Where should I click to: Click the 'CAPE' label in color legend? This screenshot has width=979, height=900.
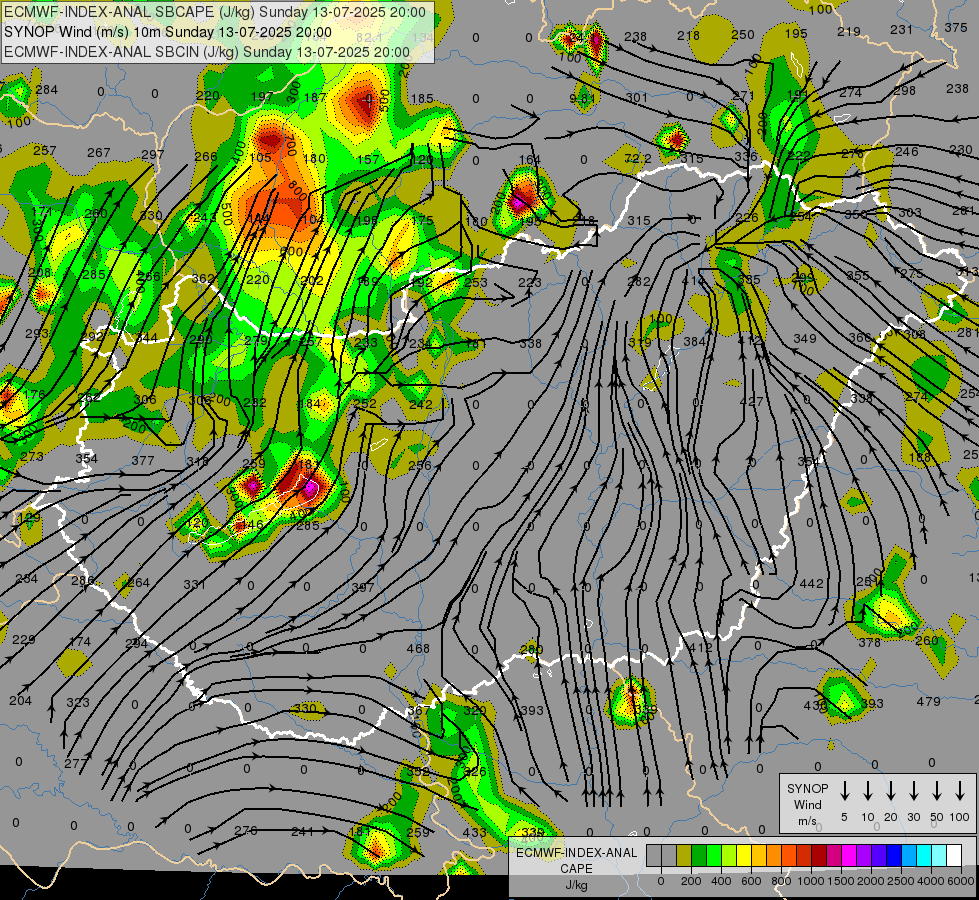576,869
